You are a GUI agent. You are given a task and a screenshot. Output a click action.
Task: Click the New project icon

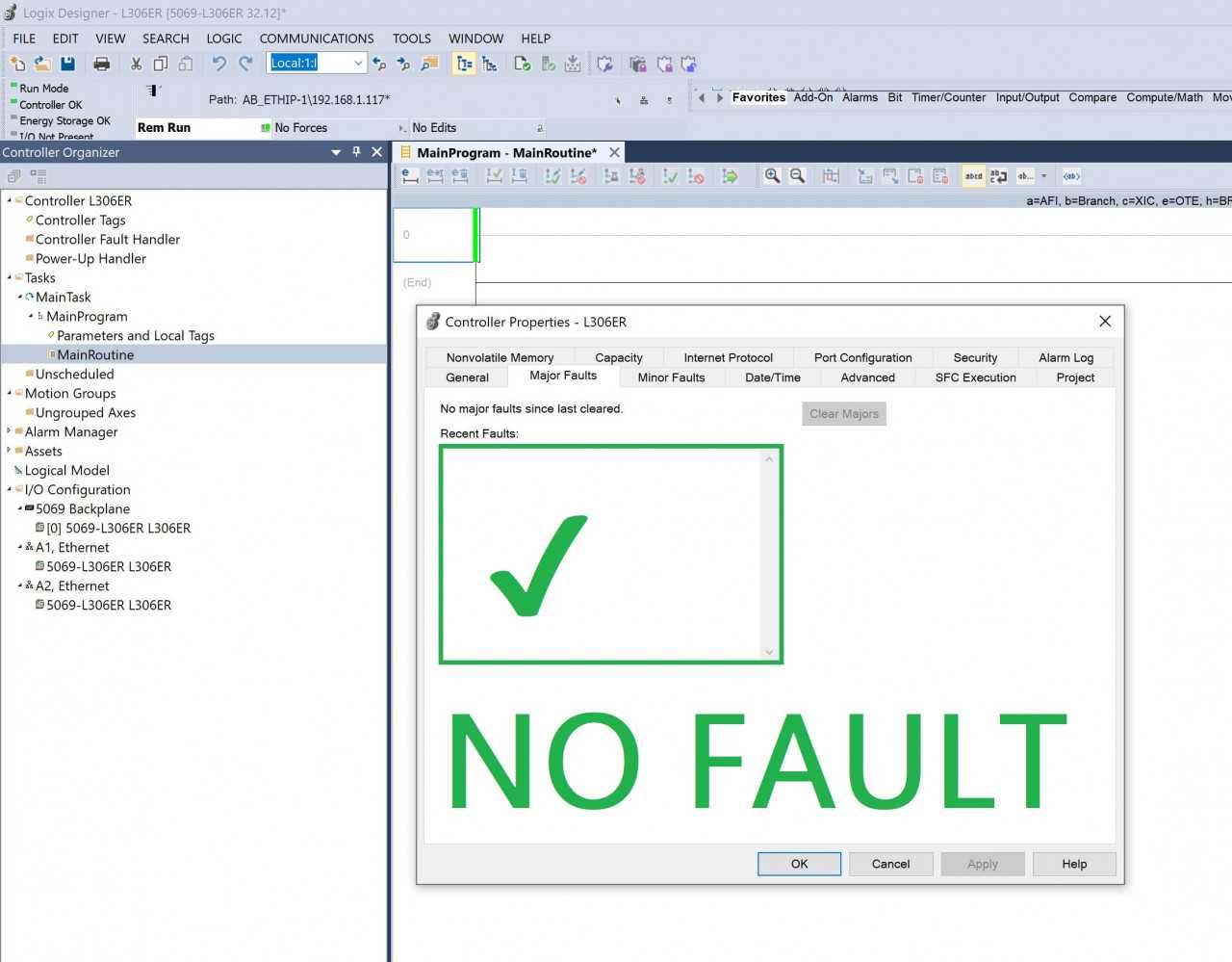coord(17,64)
